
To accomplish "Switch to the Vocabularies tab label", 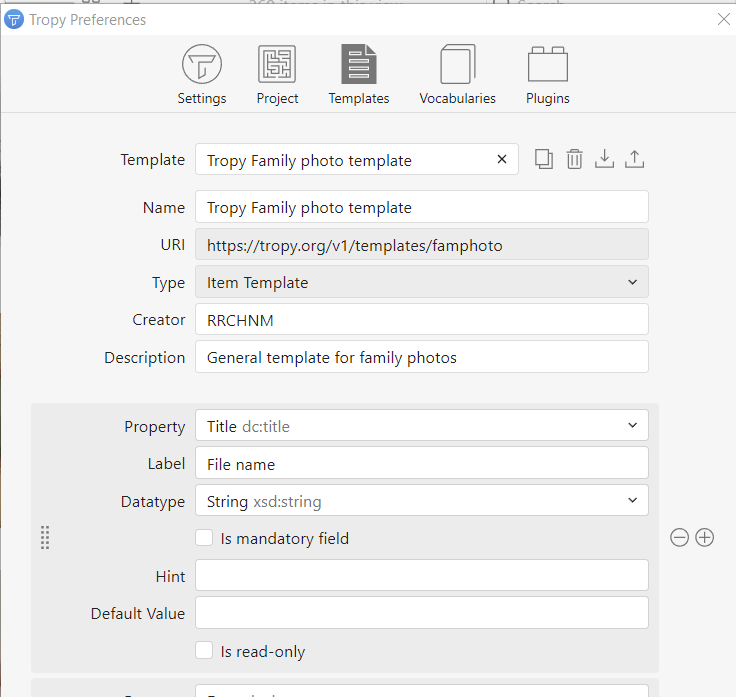I will [x=458, y=99].
